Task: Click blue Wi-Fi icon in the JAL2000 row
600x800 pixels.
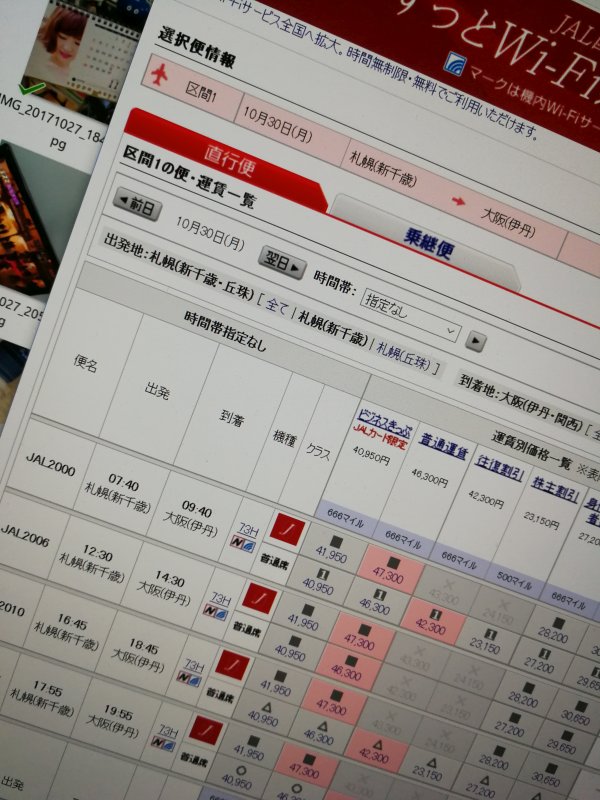Action: pos(248,546)
